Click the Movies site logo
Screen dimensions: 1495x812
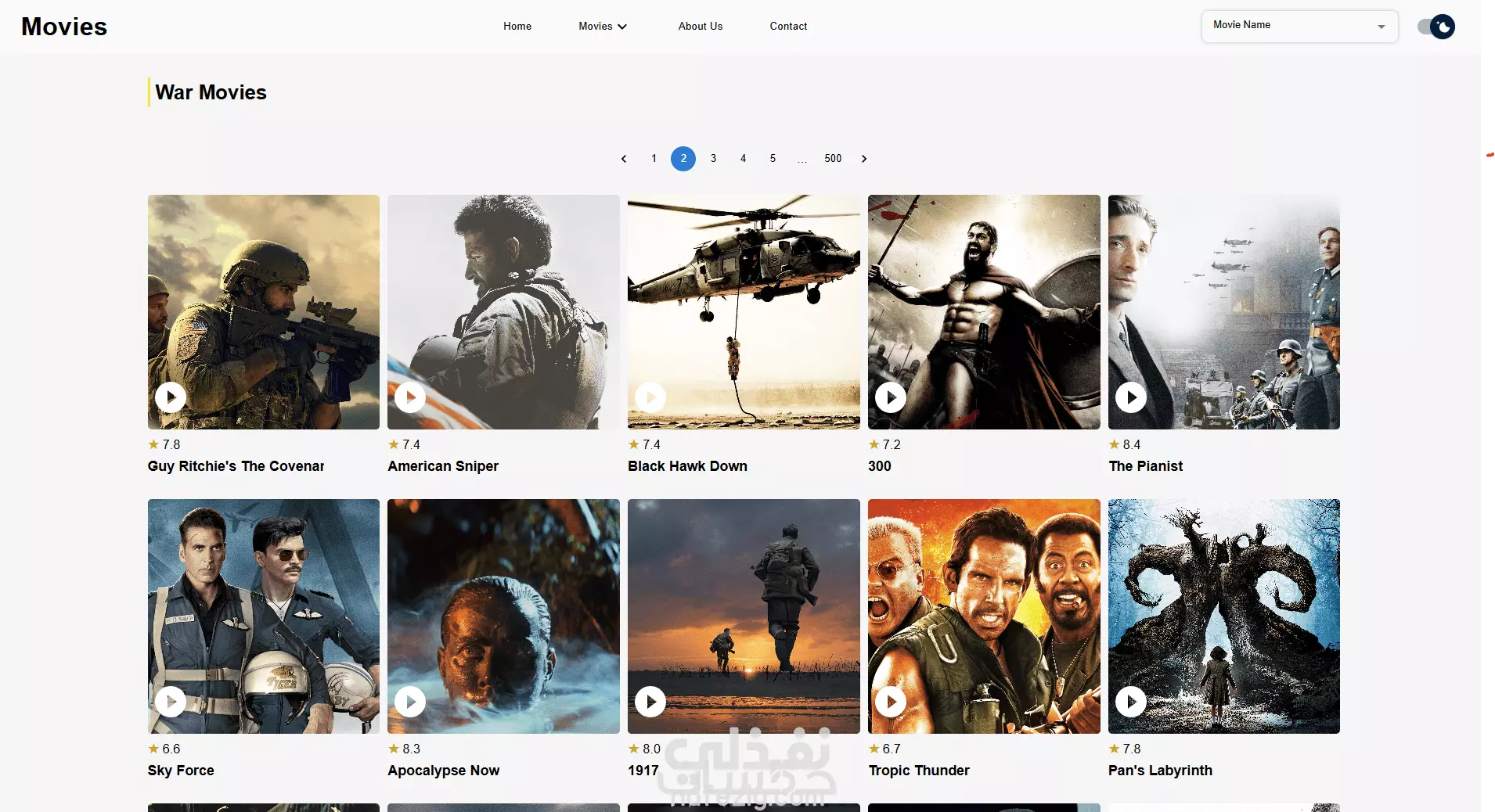[64, 27]
